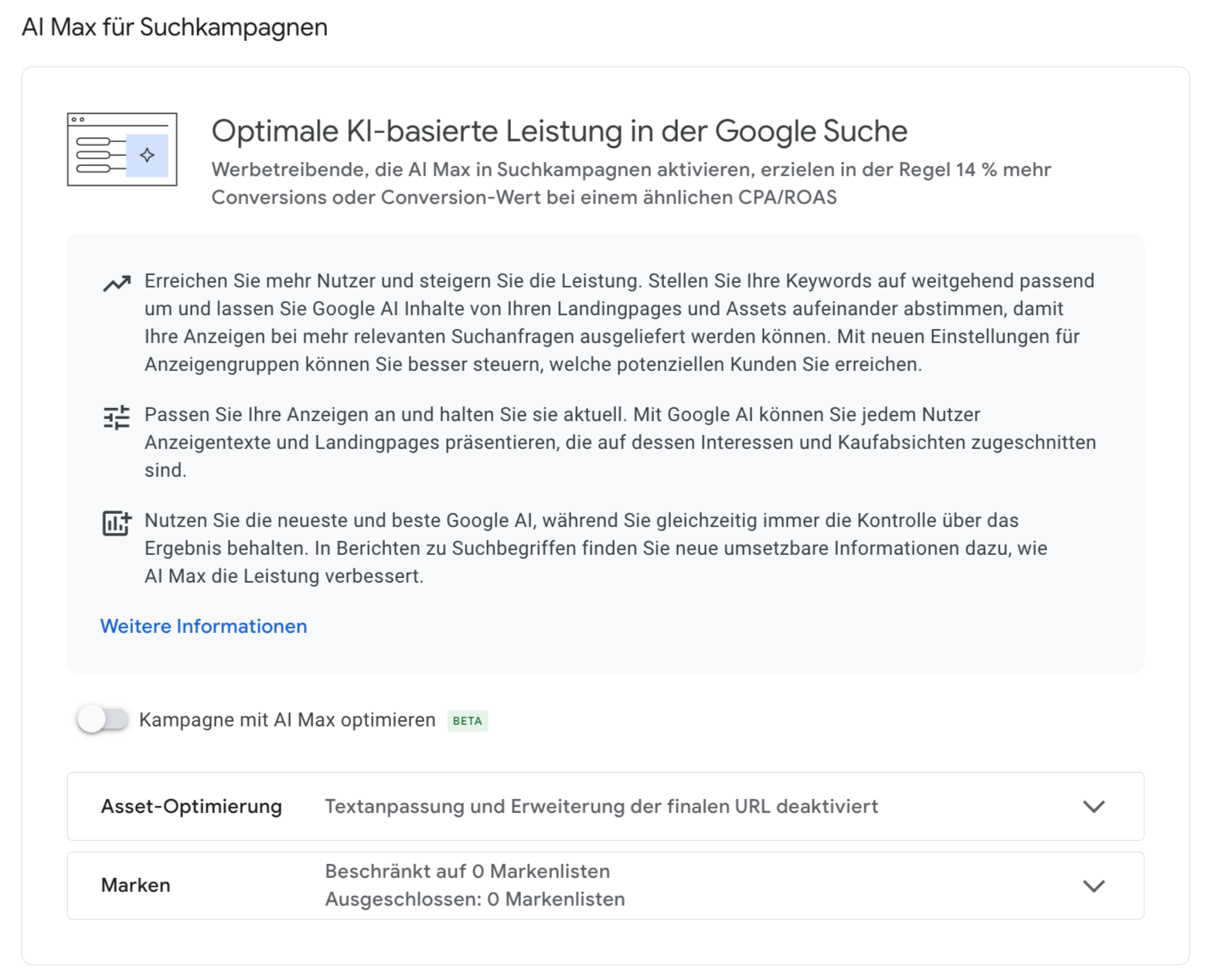Screen dimensions: 1209x980
Task: Click 'Beschränkt auf 0 Markenlisten' text
Action: pyautogui.click(x=467, y=871)
